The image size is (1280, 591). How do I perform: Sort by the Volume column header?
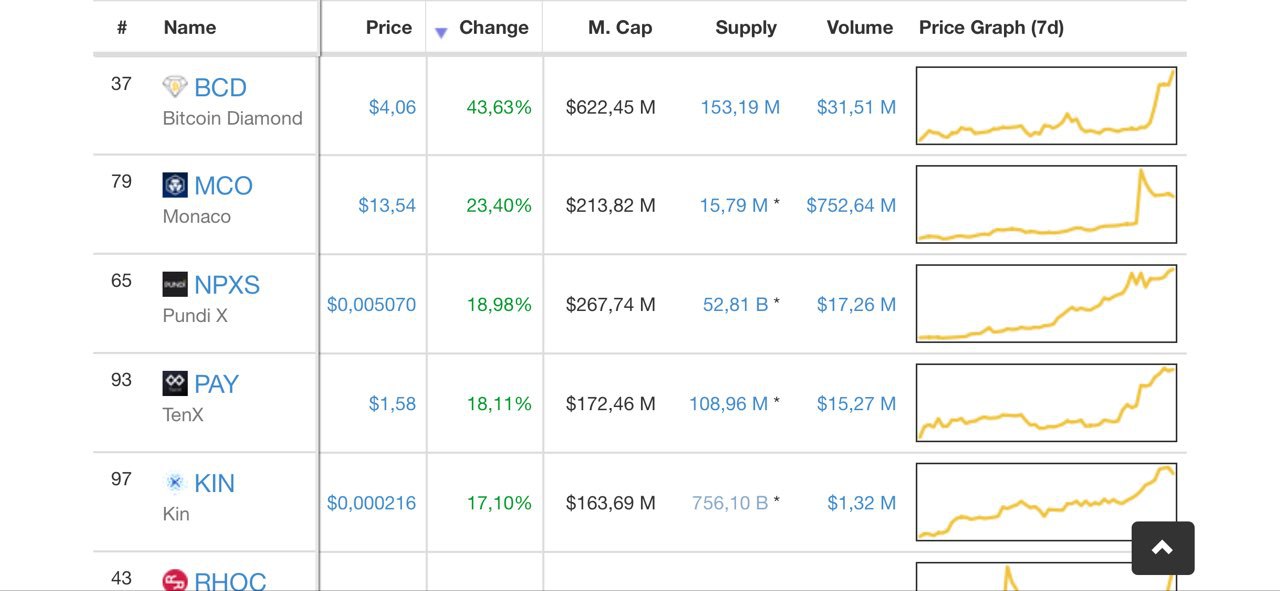point(860,28)
